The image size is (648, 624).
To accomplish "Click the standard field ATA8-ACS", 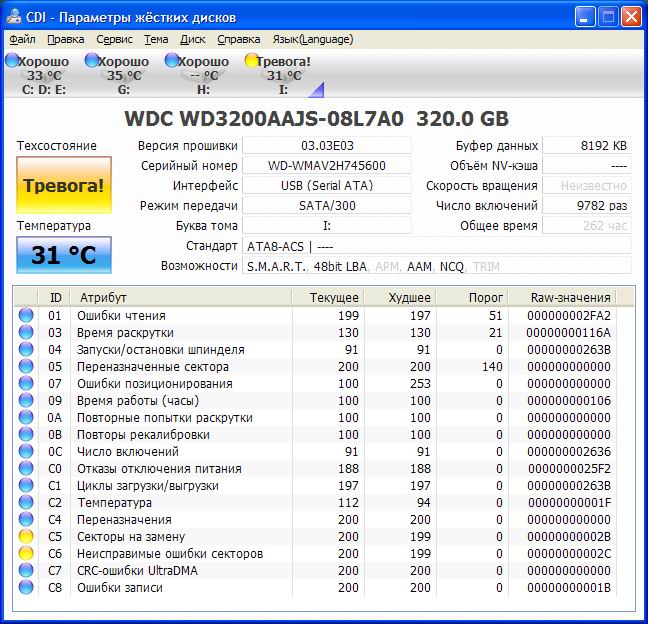I will coord(437,246).
